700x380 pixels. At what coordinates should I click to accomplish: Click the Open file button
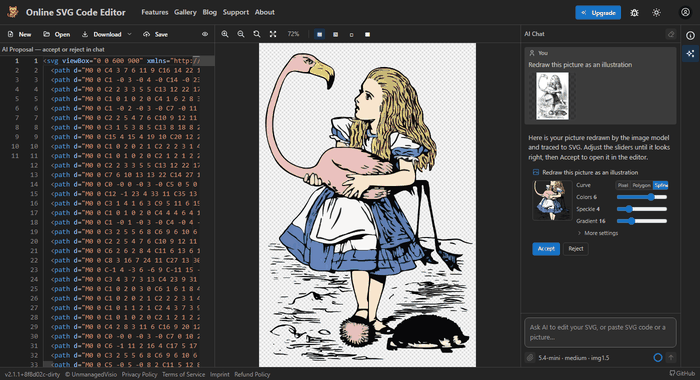tap(57, 34)
